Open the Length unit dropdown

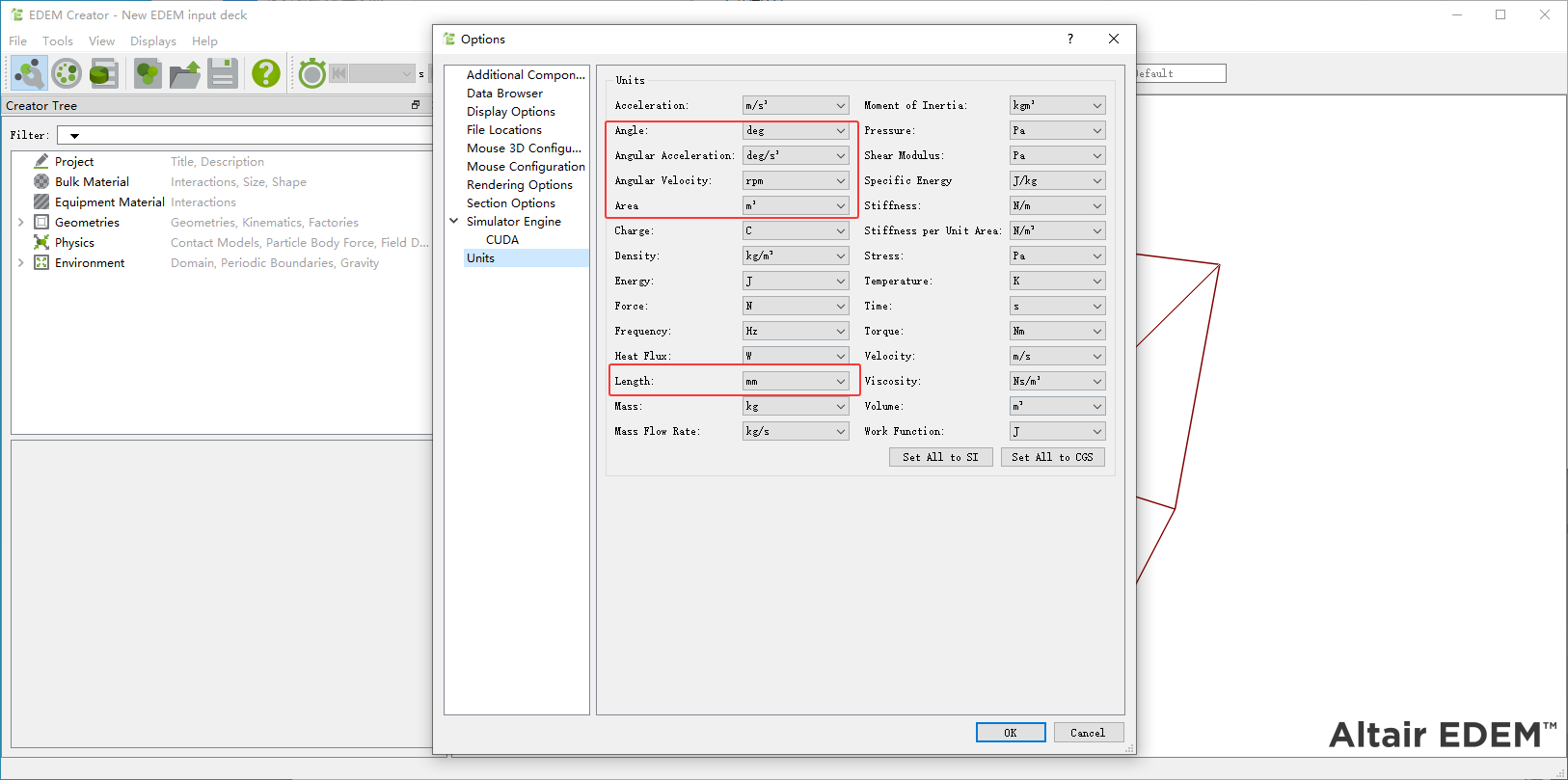[796, 381]
